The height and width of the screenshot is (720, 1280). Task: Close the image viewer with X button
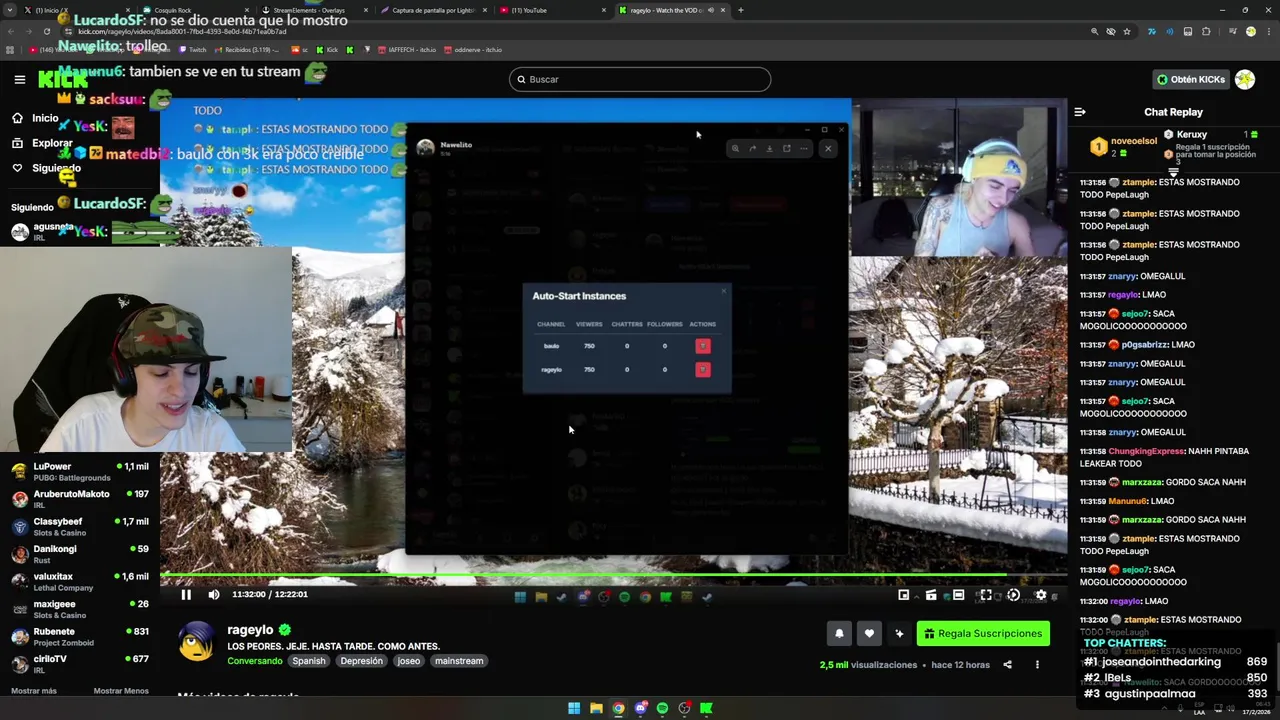[828, 149]
